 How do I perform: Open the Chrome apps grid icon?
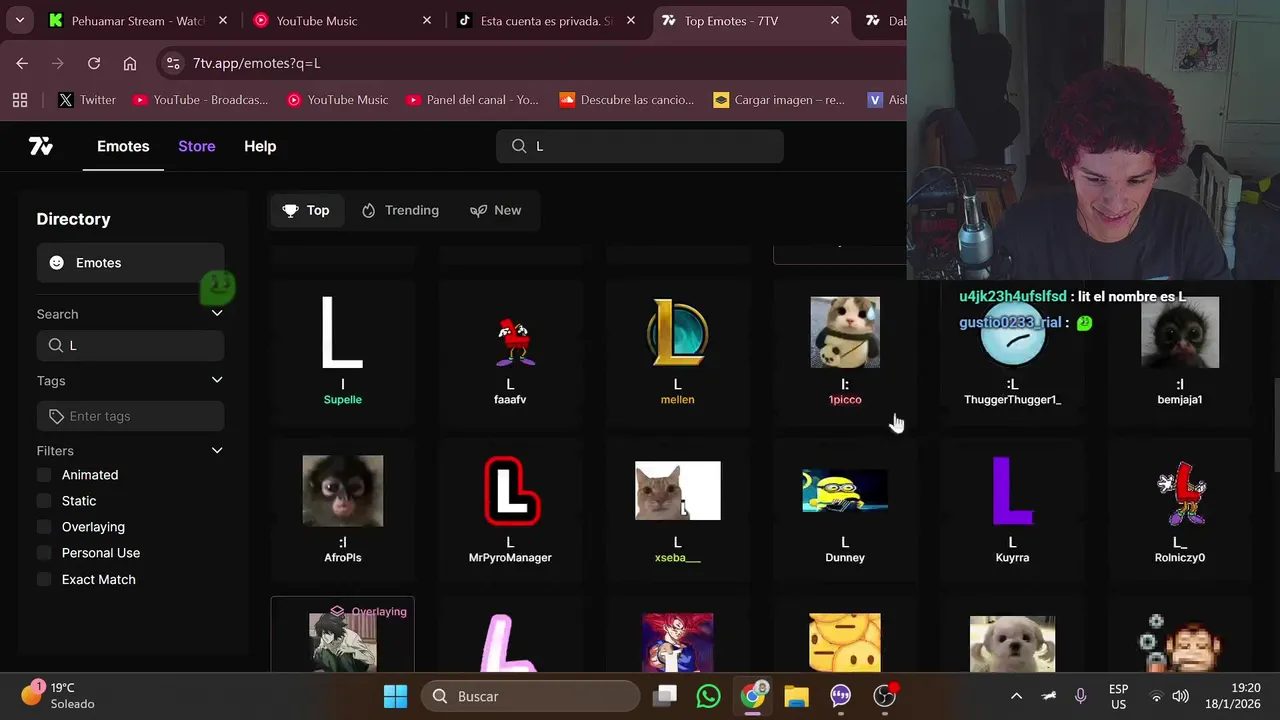(20, 100)
